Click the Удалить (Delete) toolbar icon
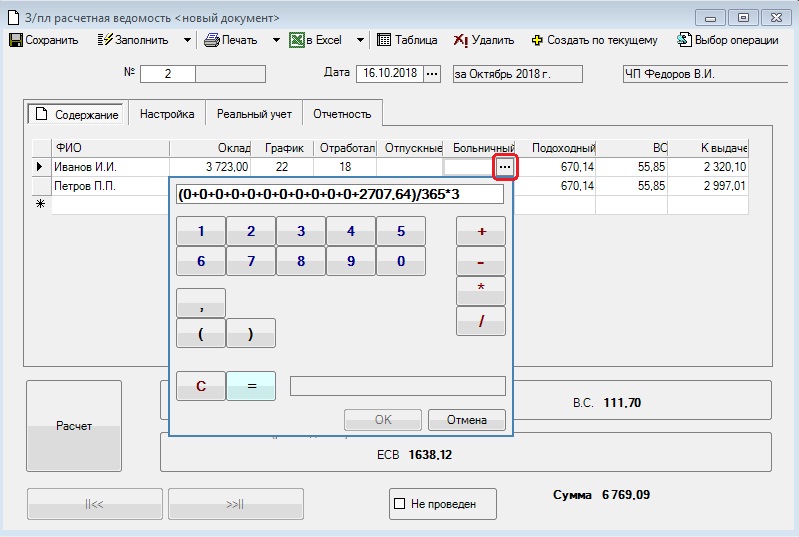This screenshot has width=799, height=537. 460,40
